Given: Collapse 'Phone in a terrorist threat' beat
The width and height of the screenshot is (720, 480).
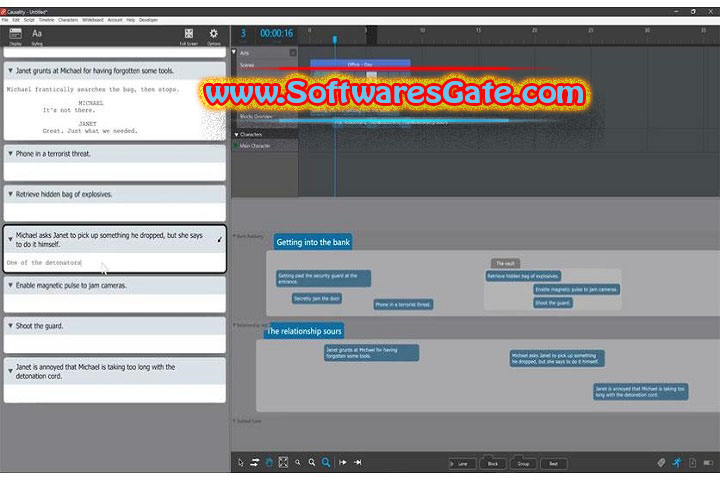Looking at the screenshot, I should (10, 153).
